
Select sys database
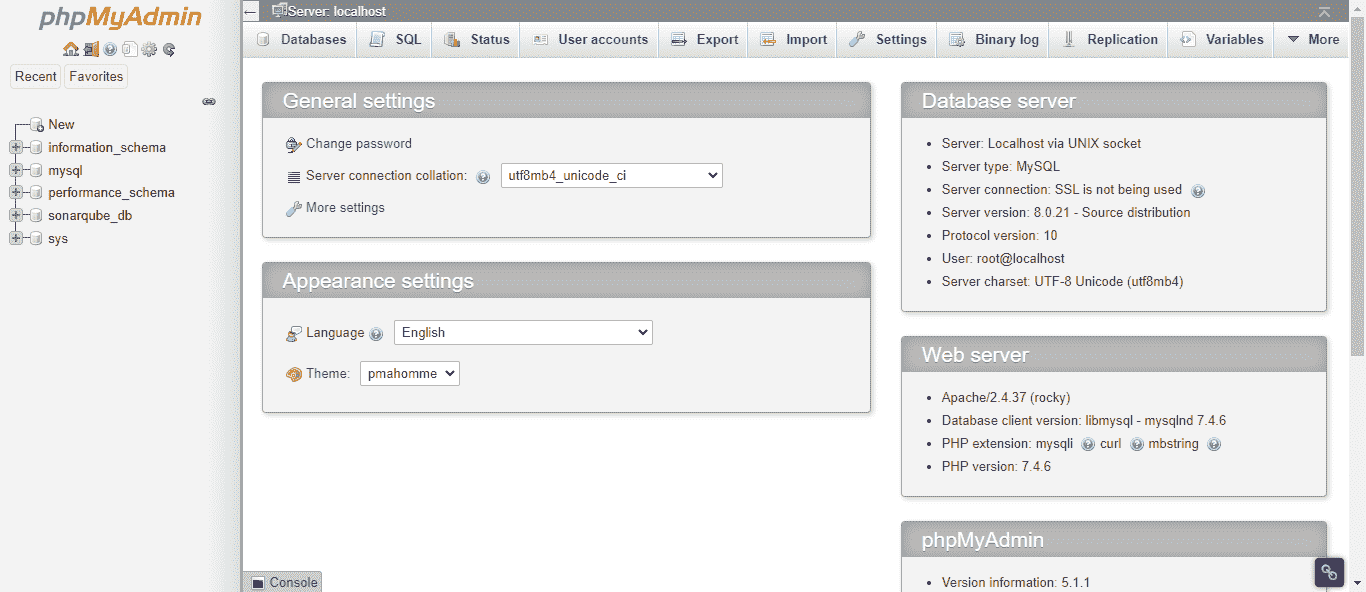click(x=58, y=238)
